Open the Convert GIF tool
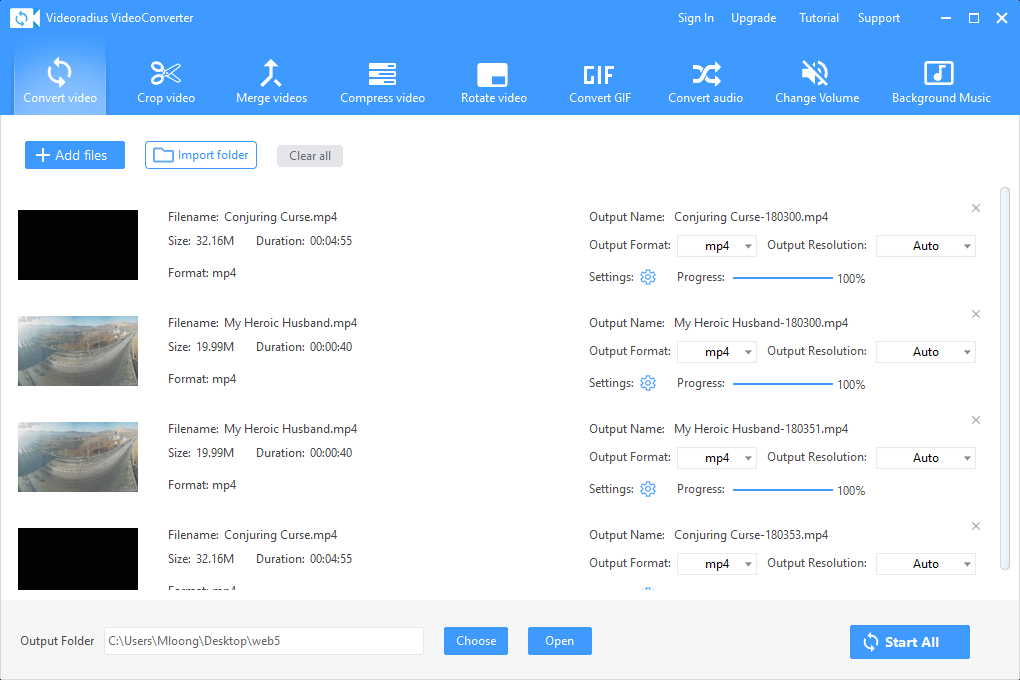 click(599, 80)
